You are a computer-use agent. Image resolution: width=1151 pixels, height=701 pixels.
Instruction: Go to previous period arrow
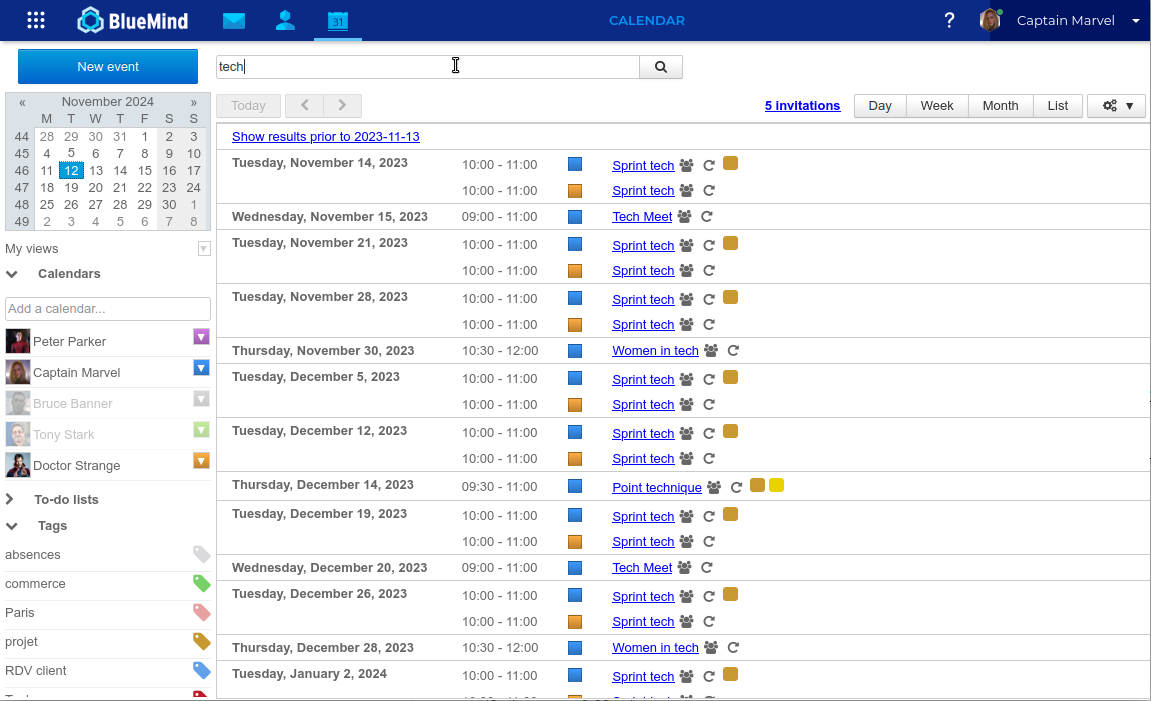click(x=304, y=106)
